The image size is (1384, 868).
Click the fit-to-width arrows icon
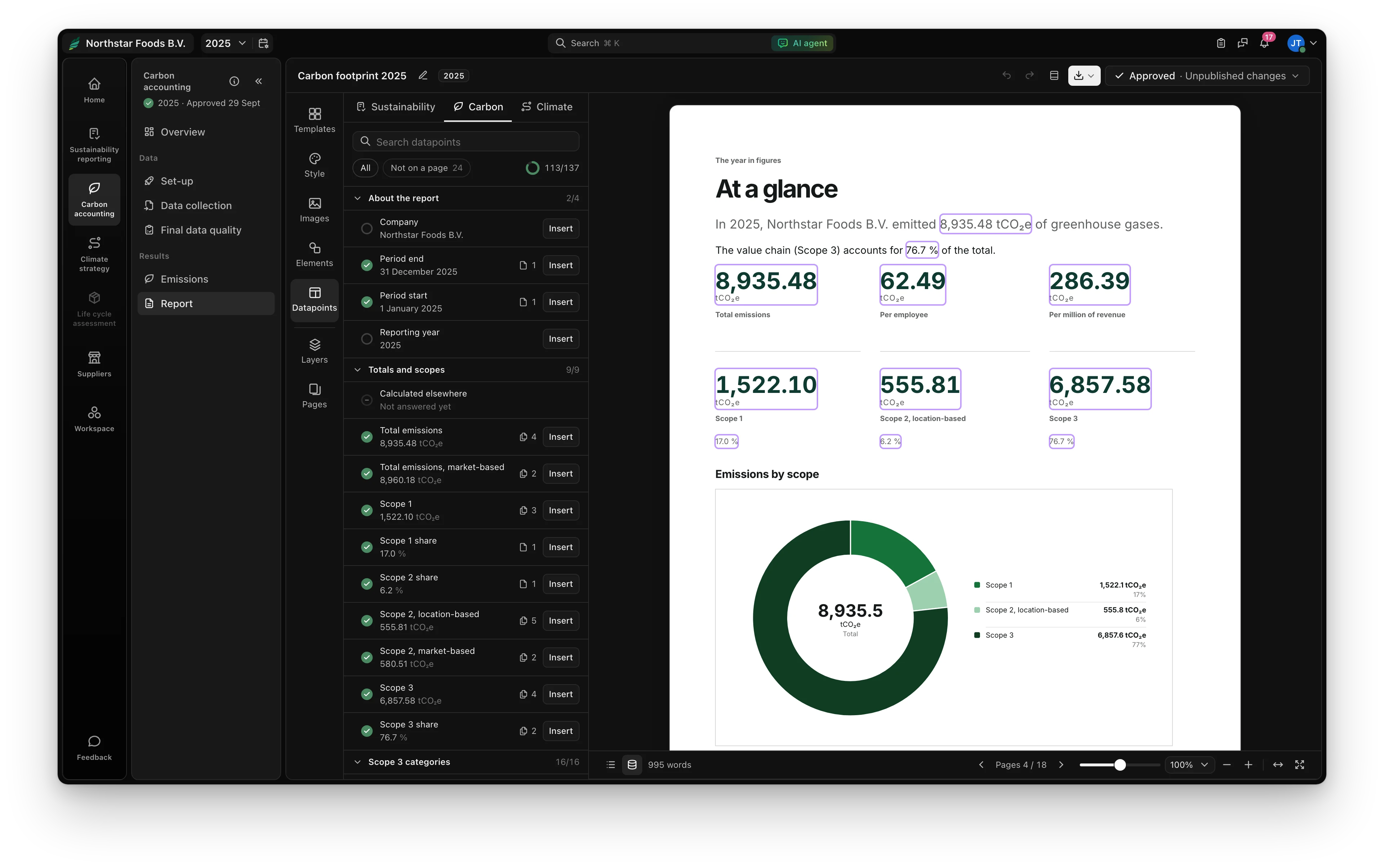click(x=1278, y=765)
